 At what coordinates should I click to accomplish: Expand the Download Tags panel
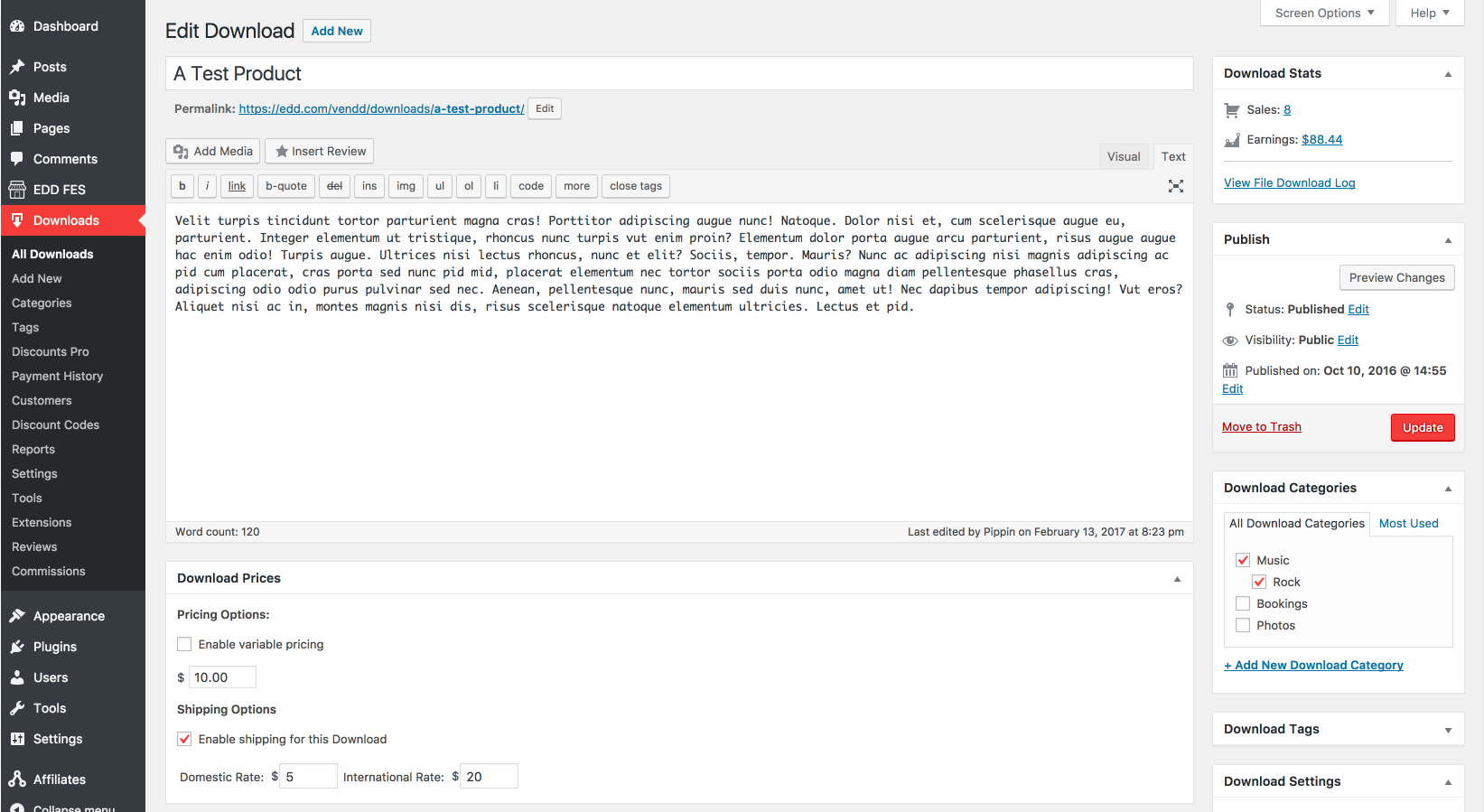pyautogui.click(x=1448, y=730)
